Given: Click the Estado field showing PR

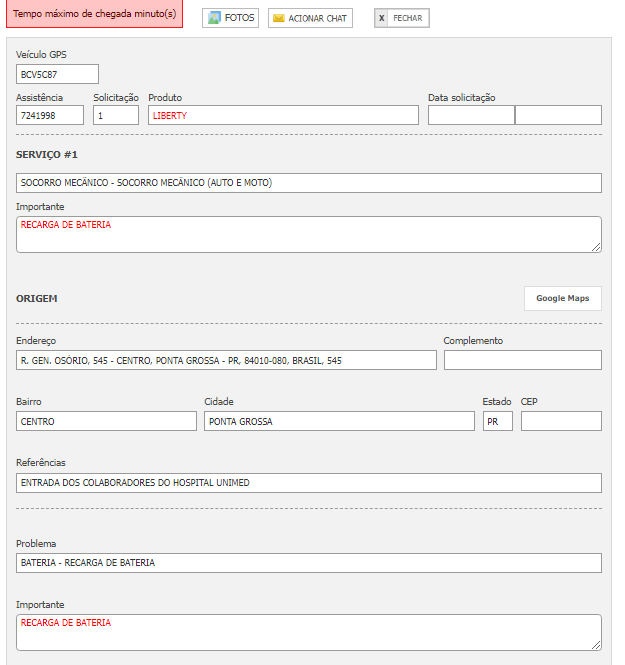Looking at the screenshot, I should point(497,421).
